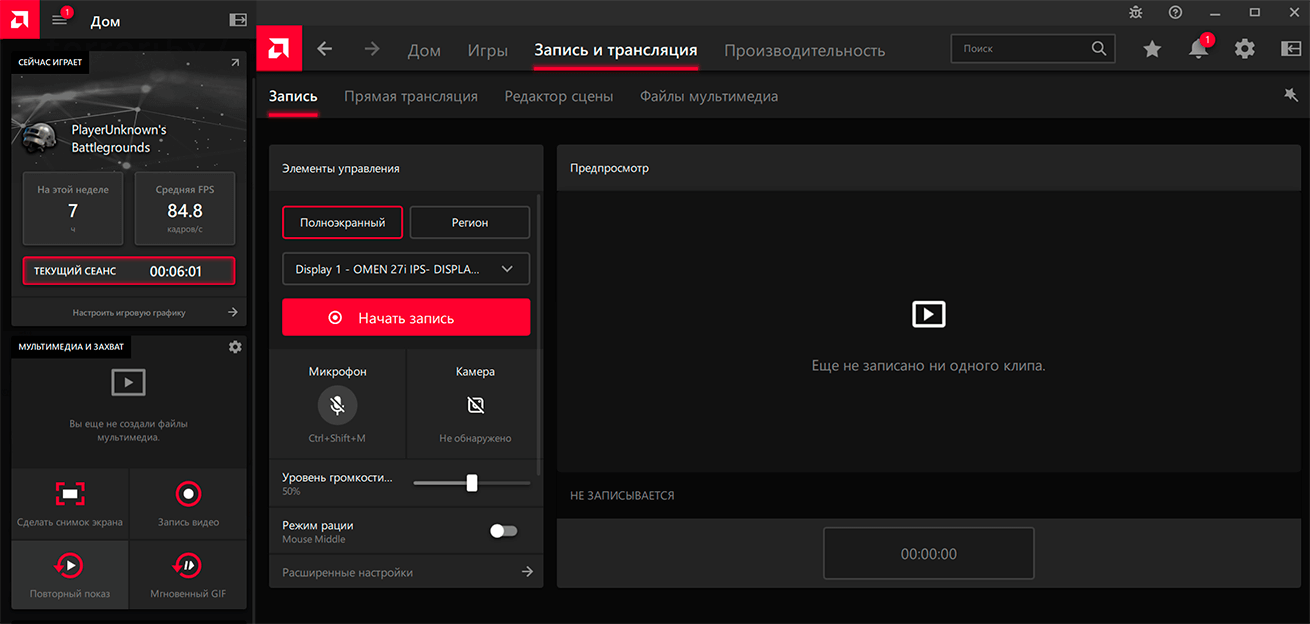Take a screenshot with Сделать снимок экрана
The height and width of the screenshot is (624, 1310).
coord(70,493)
